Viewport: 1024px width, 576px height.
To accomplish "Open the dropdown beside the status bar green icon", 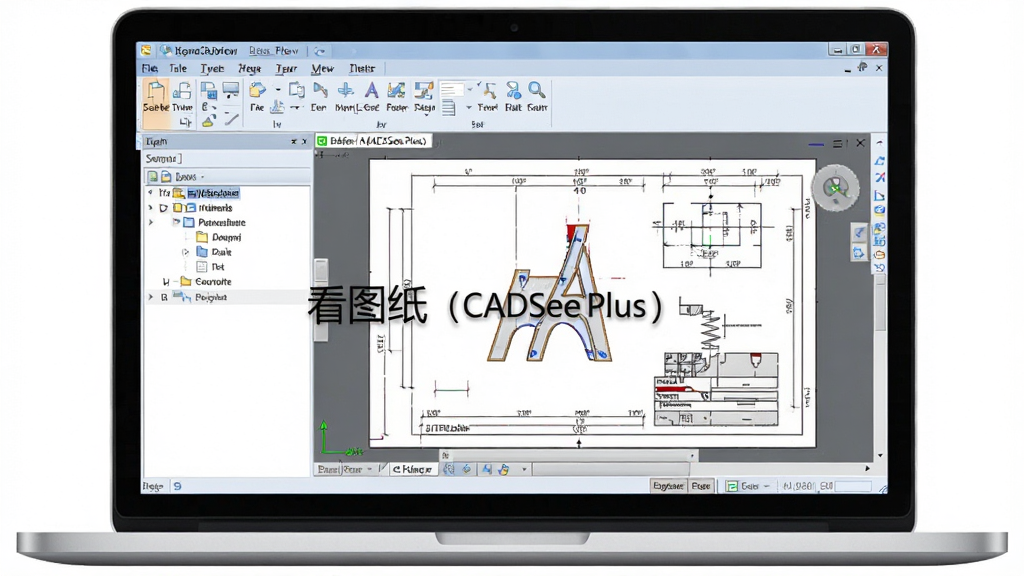I will point(766,486).
